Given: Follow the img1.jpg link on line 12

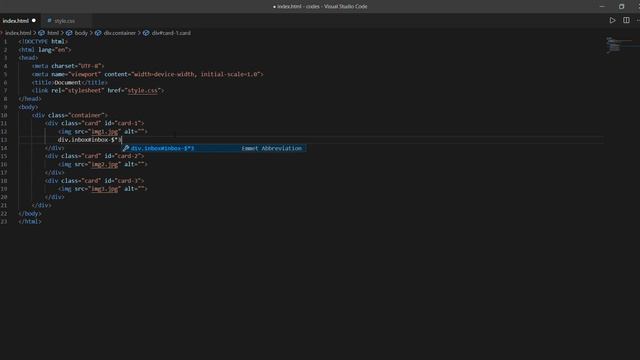Looking at the screenshot, I should click(104, 131).
